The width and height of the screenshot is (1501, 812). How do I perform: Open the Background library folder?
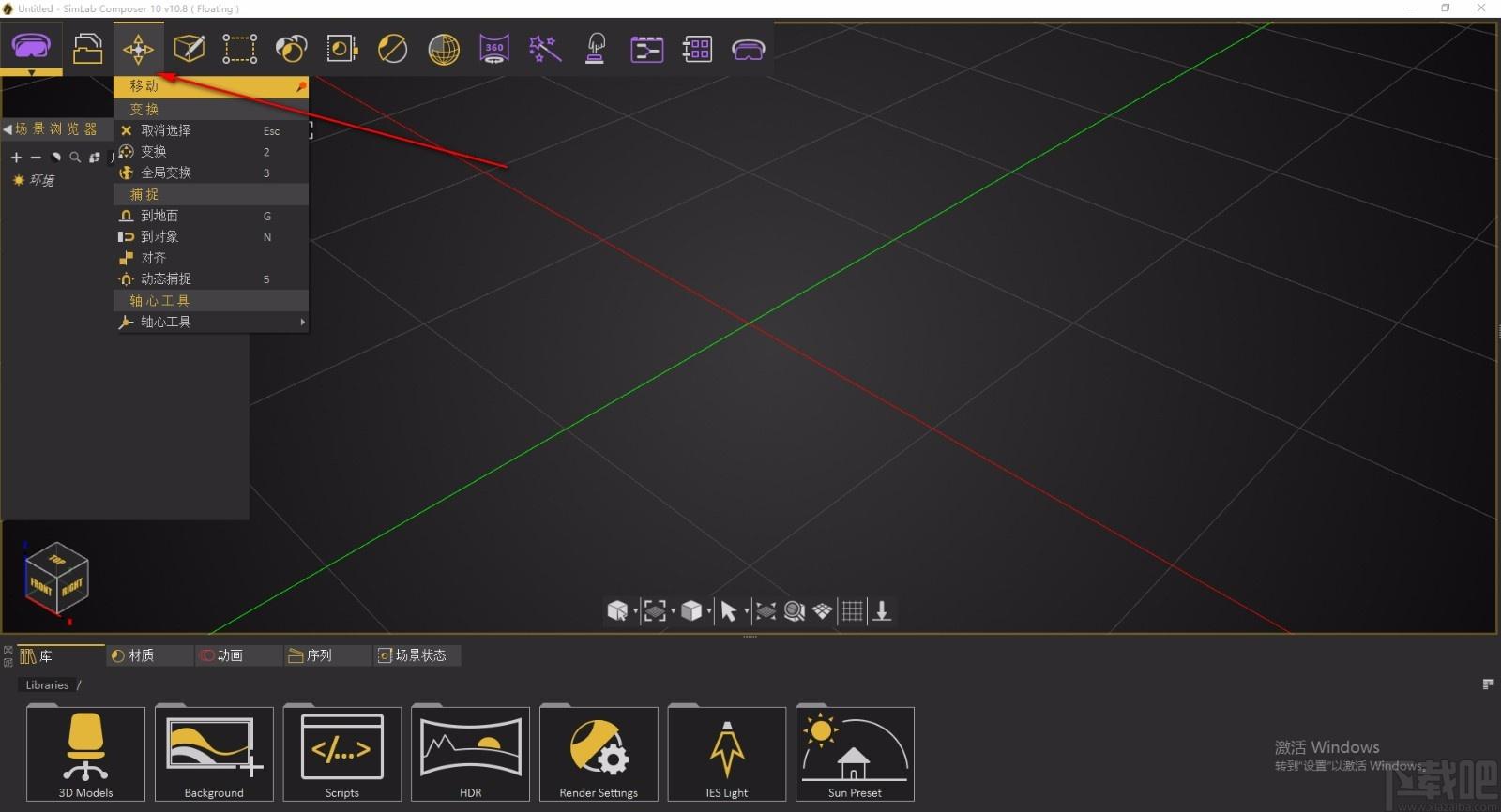tap(214, 754)
